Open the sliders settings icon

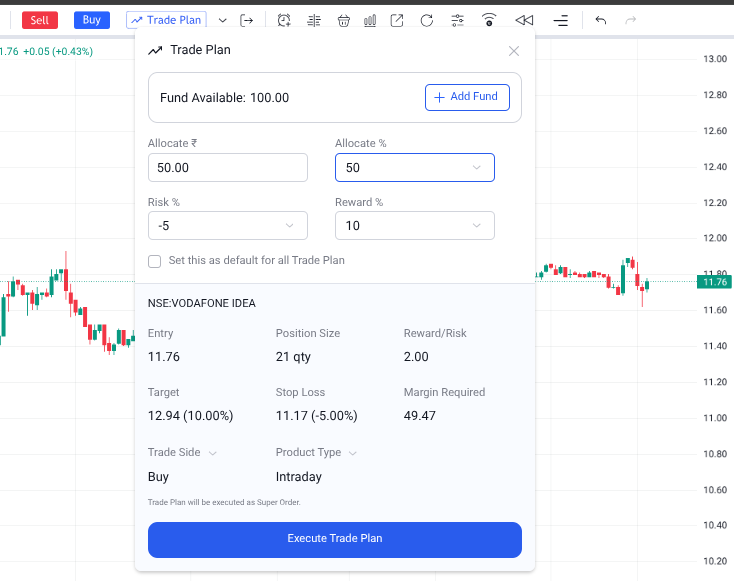(458, 20)
